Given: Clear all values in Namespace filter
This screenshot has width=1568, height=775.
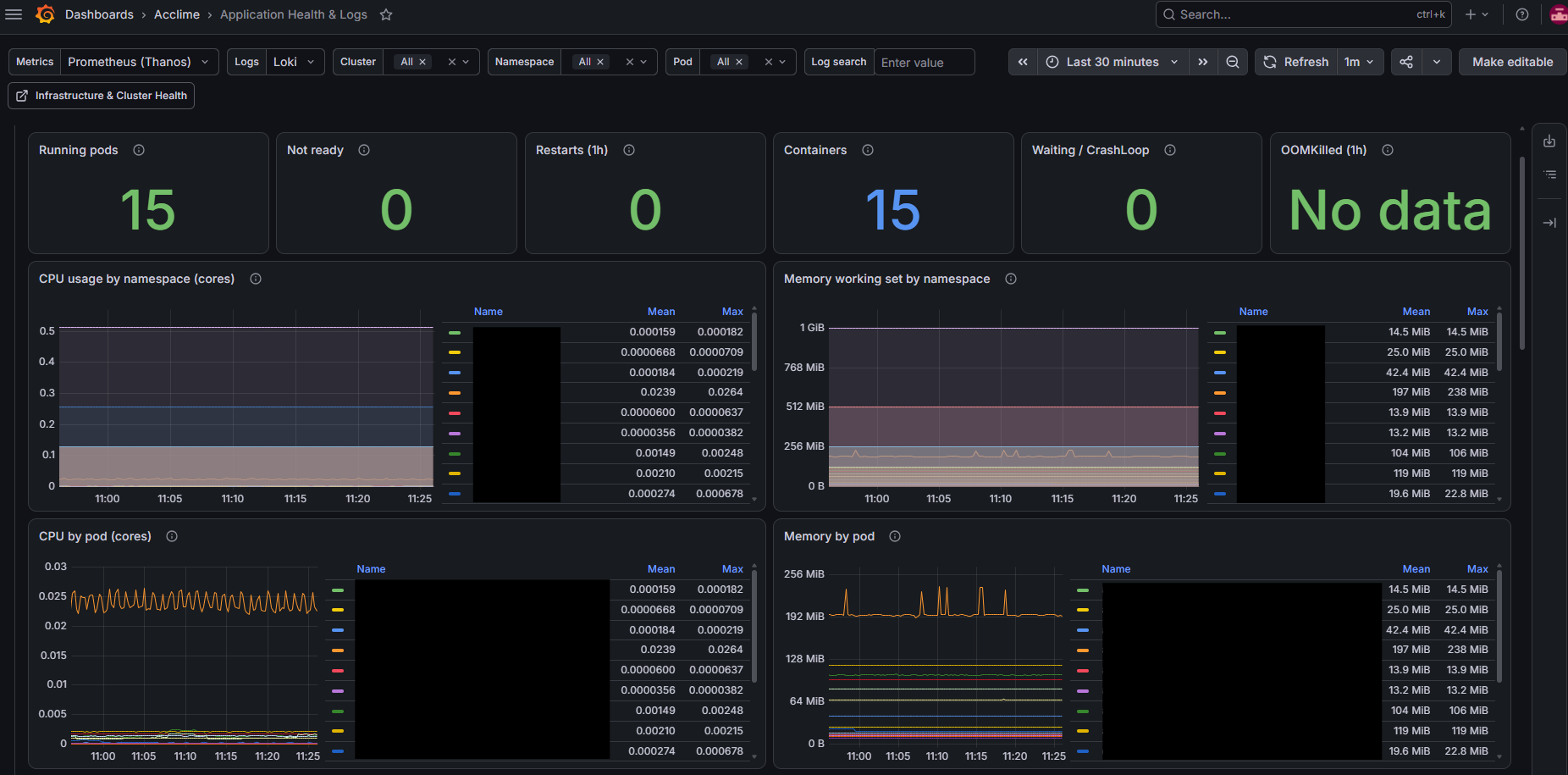Looking at the screenshot, I should [x=629, y=62].
